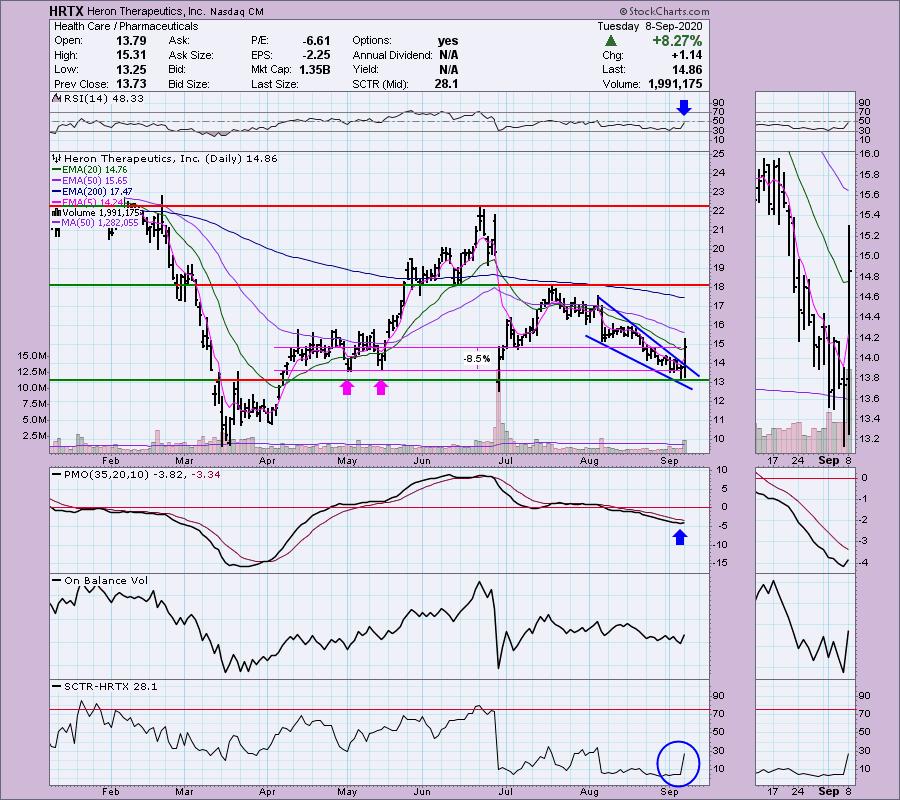Click the -8.5% annotation label
900x800 pixels.
coord(477,359)
